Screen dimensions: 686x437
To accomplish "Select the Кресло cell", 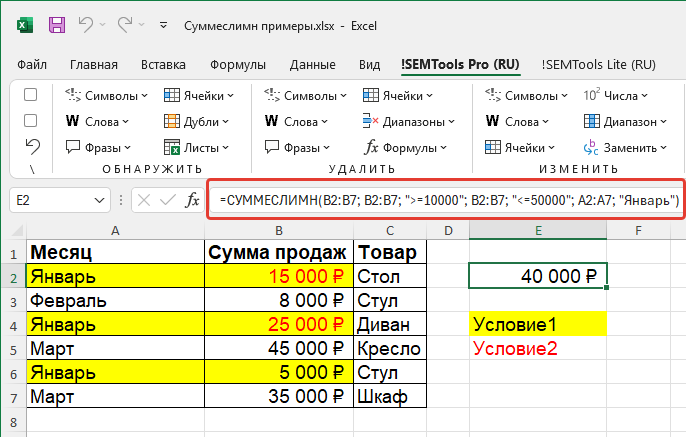I will [x=390, y=348].
